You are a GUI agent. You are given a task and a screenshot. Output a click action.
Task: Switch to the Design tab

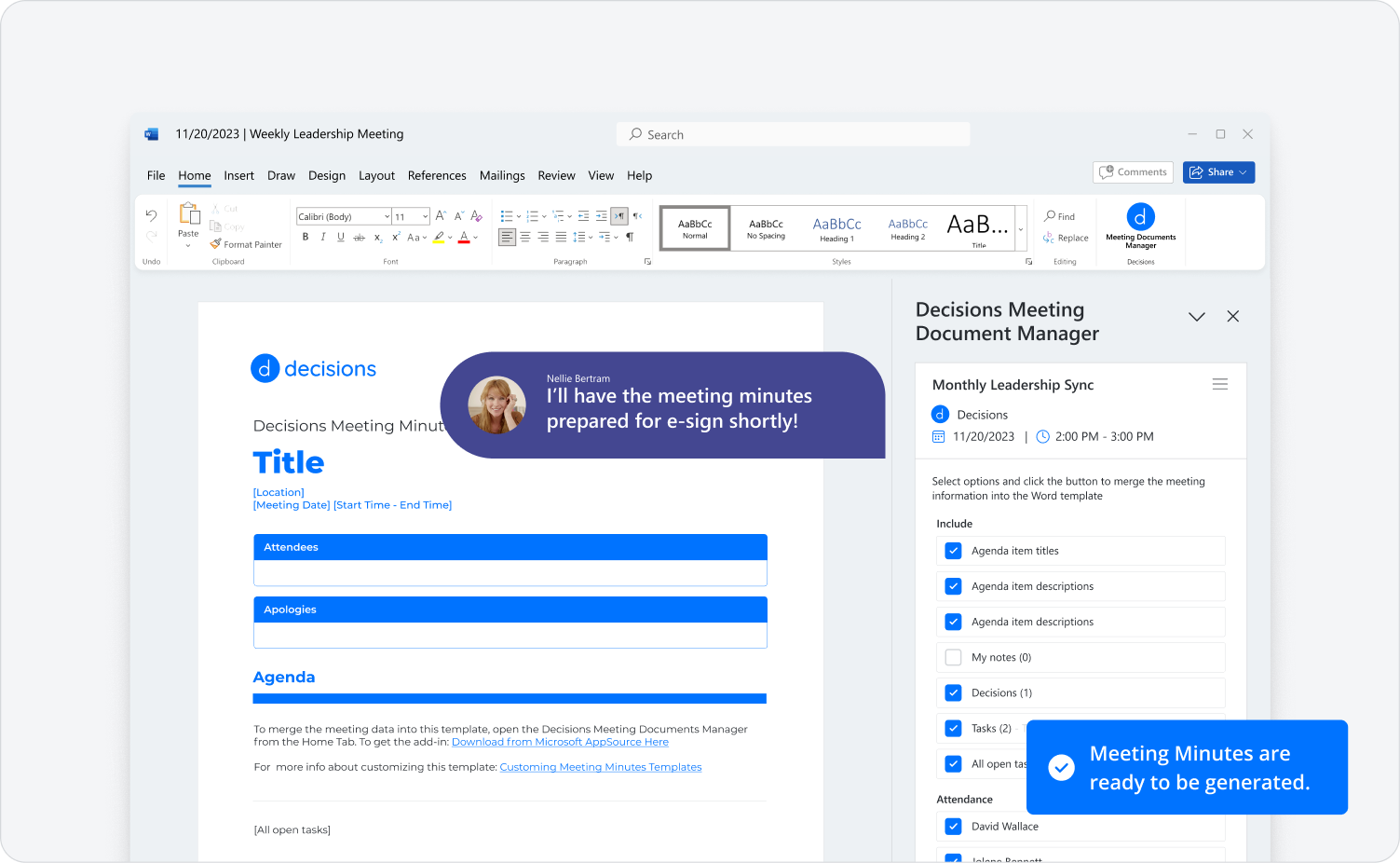click(x=327, y=175)
